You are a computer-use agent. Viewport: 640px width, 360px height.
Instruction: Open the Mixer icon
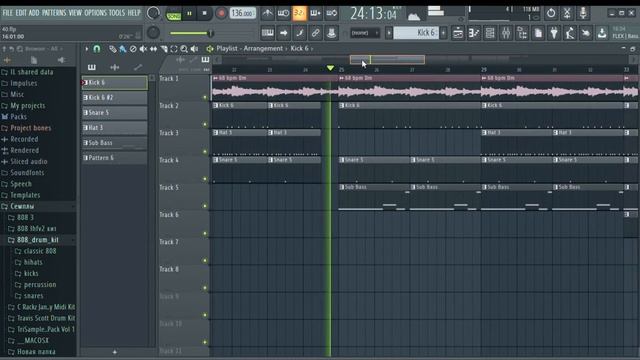pos(506,33)
